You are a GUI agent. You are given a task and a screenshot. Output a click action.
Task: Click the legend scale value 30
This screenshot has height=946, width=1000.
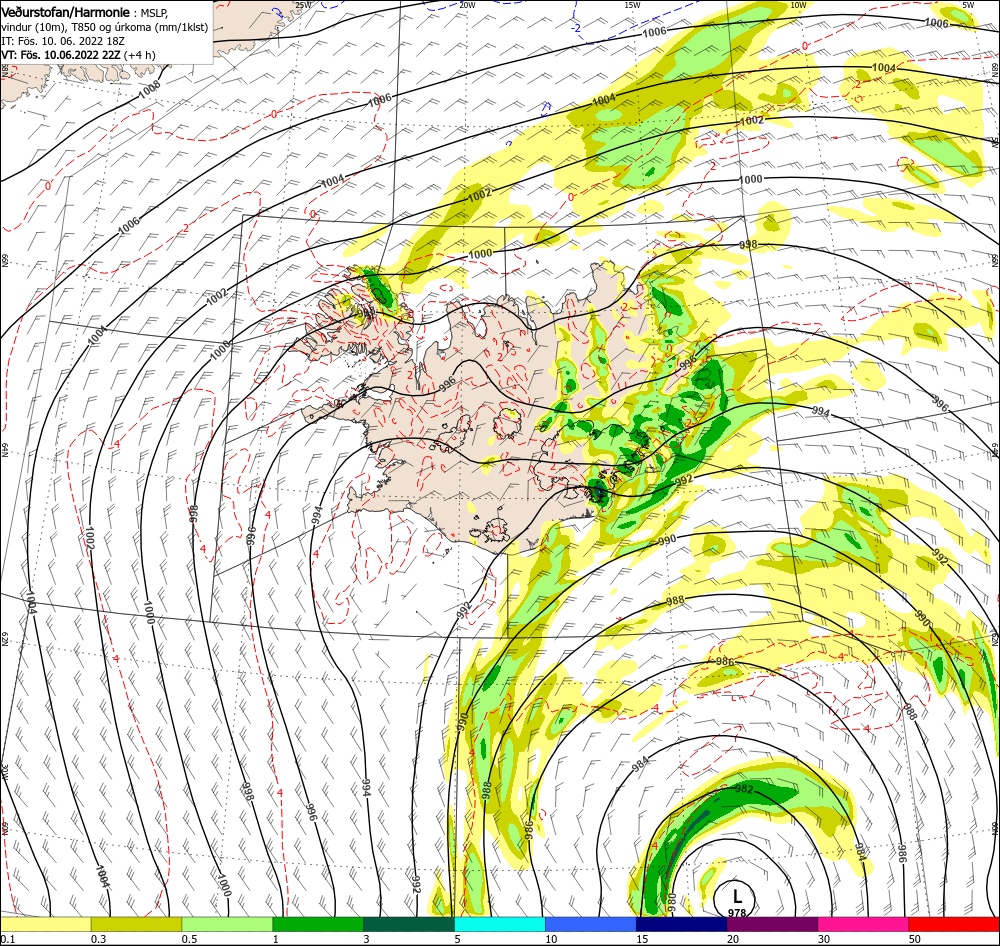(x=825, y=939)
